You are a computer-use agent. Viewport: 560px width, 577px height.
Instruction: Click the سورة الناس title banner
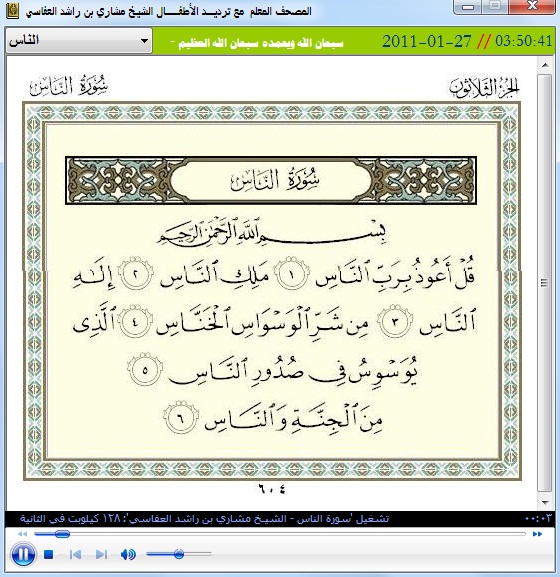[271, 180]
